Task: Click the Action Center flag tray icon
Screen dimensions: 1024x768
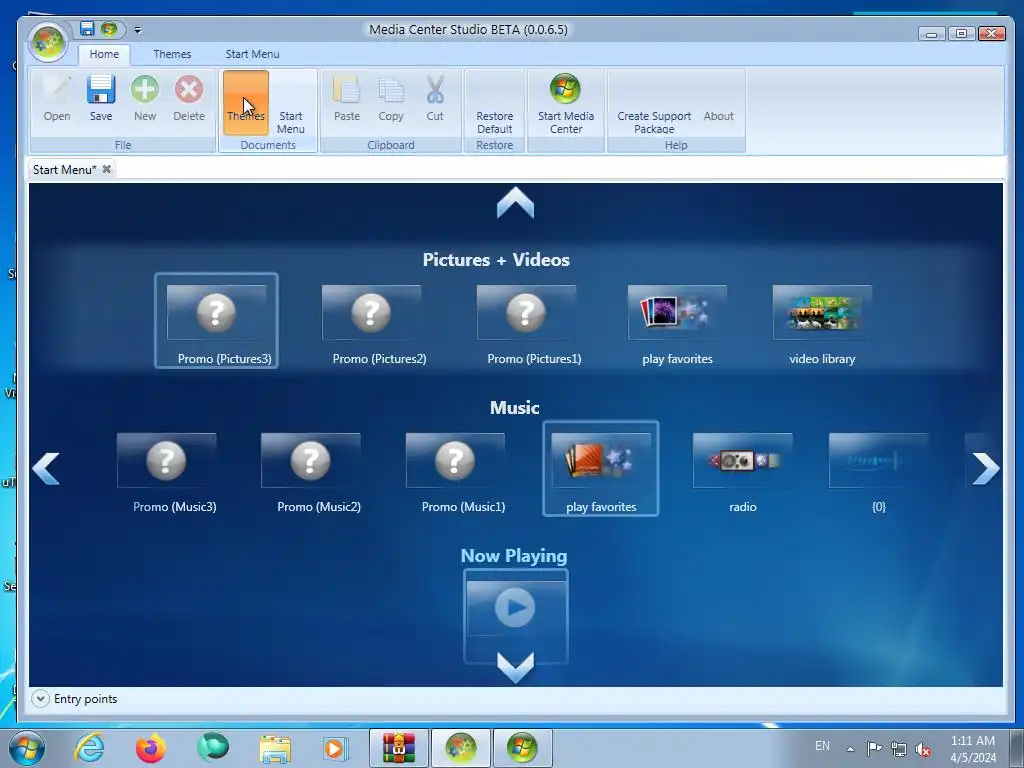Action: pyautogui.click(x=874, y=748)
